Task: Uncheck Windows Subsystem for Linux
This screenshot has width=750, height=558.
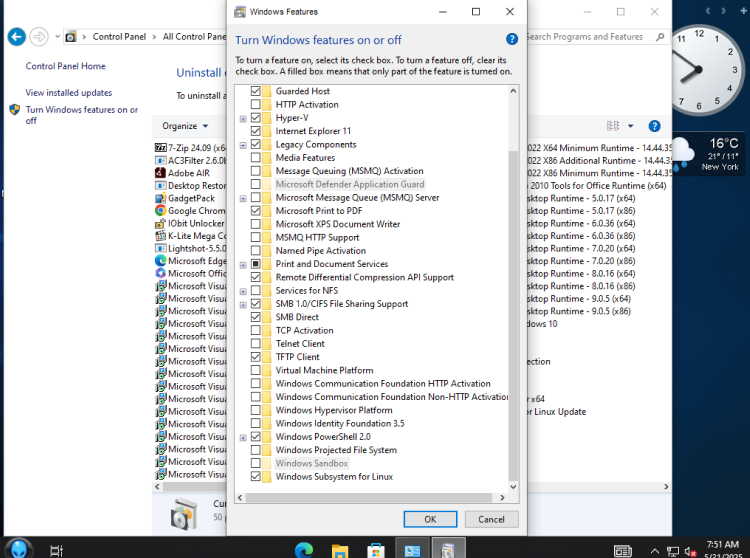Action: (x=255, y=476)
